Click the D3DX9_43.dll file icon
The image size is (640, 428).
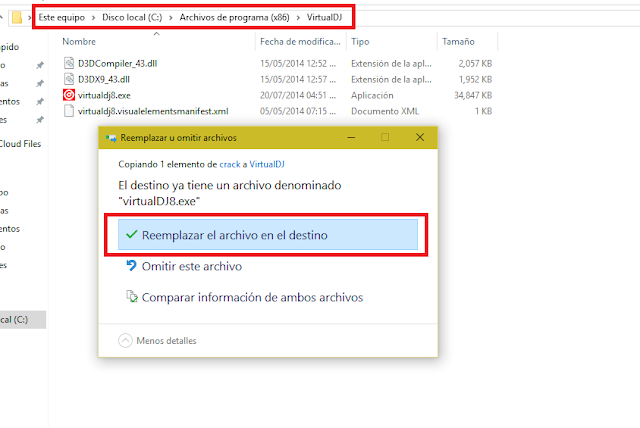pyautogui.click(x=69, y=79)
